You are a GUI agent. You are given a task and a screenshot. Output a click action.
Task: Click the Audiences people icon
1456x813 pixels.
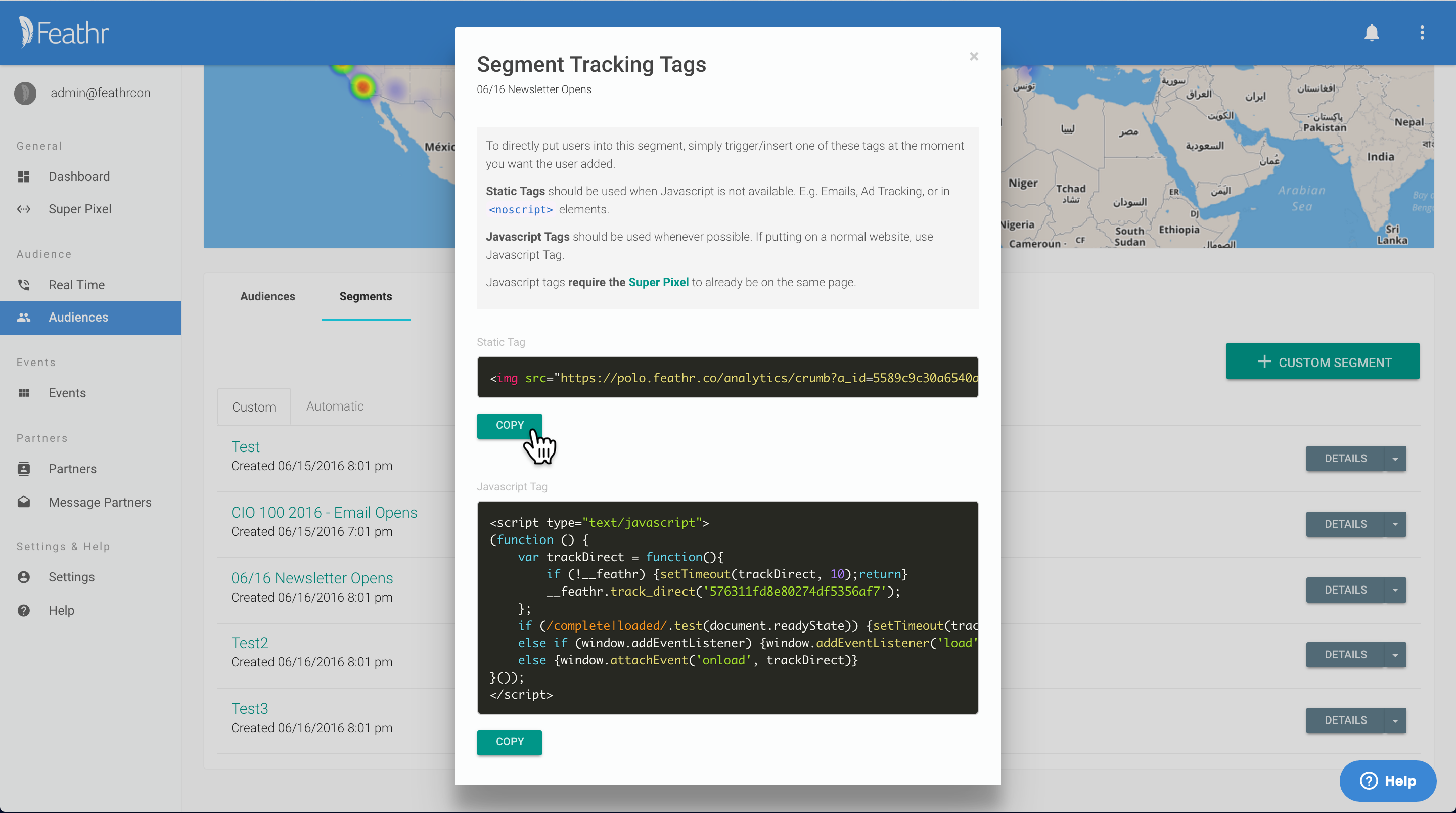pyautogui.click(x=24, y=317)
